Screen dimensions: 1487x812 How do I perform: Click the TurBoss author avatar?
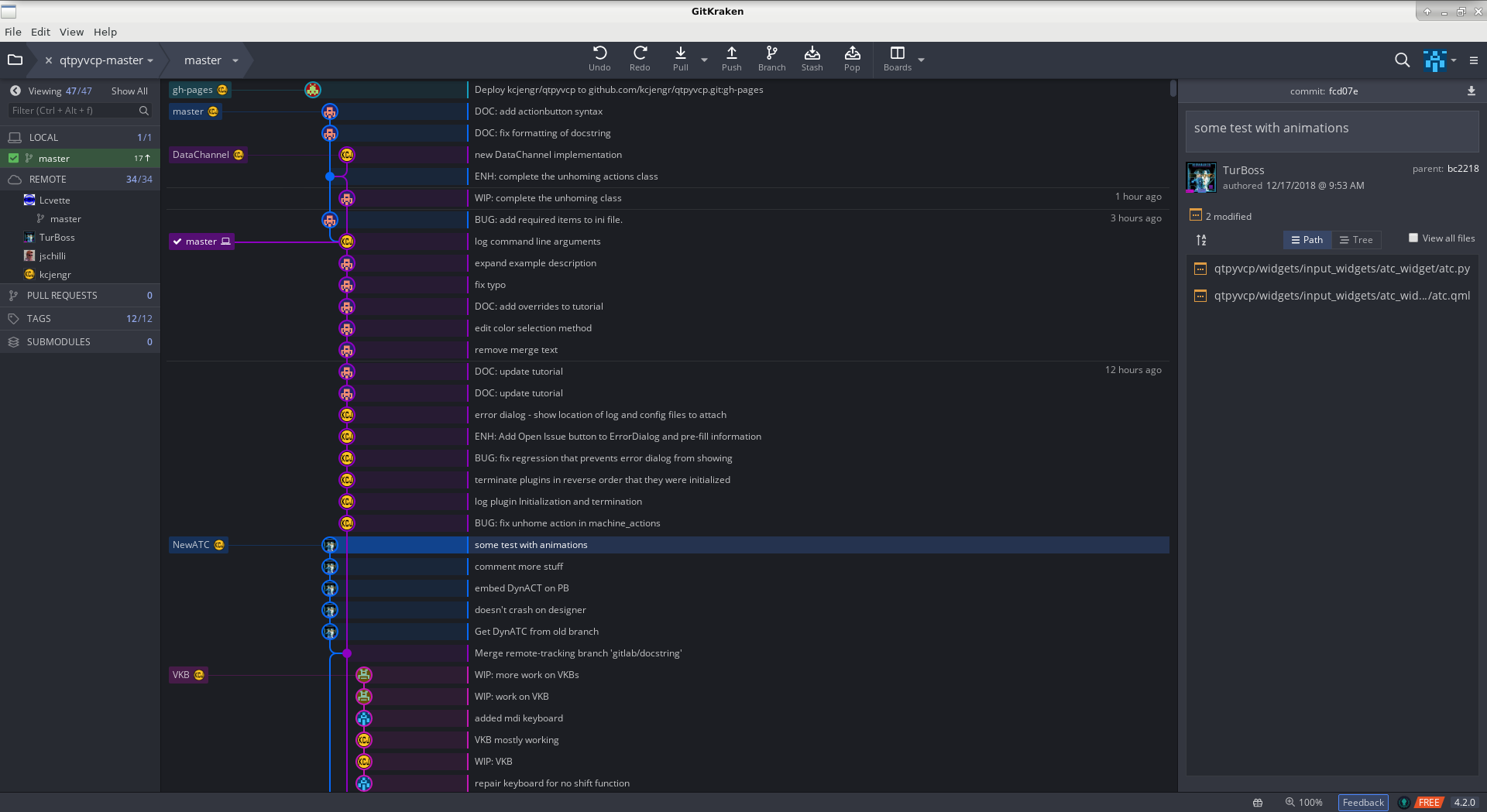pyautogui.click(x=1201, y=177)
